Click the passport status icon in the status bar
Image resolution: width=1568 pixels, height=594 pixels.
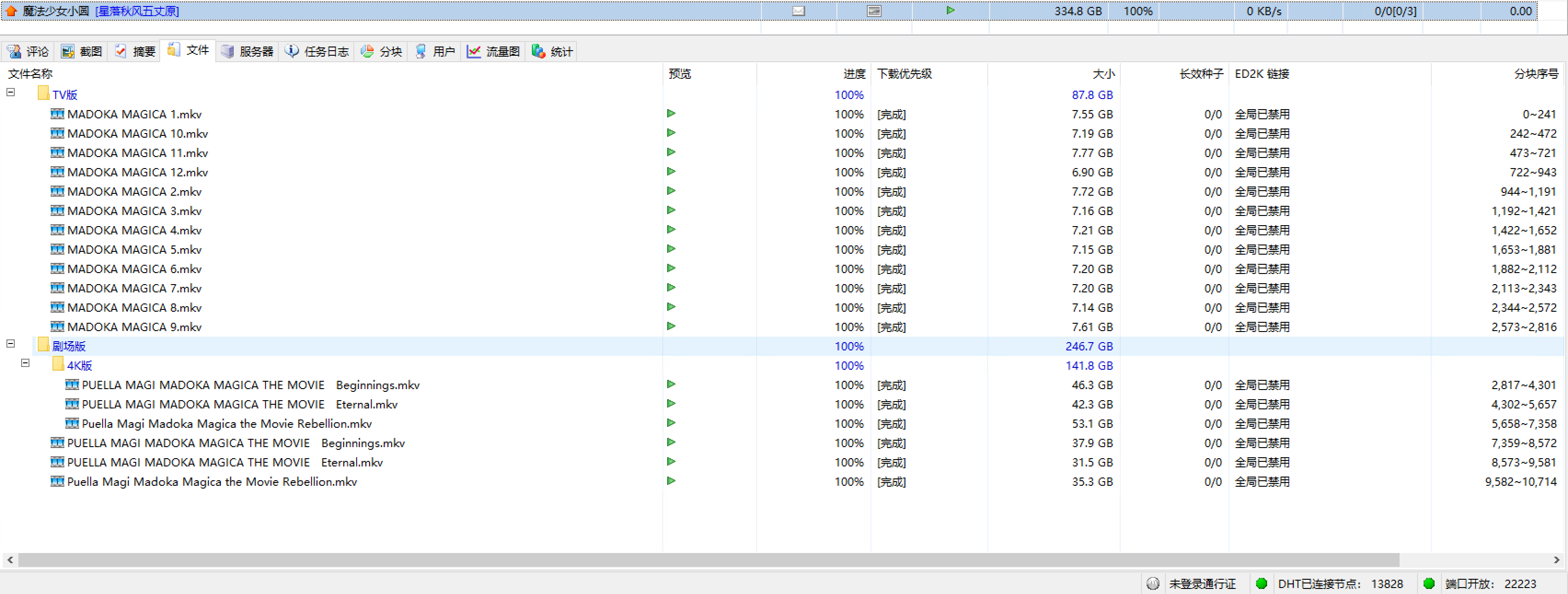click(x=1152, y=584)
